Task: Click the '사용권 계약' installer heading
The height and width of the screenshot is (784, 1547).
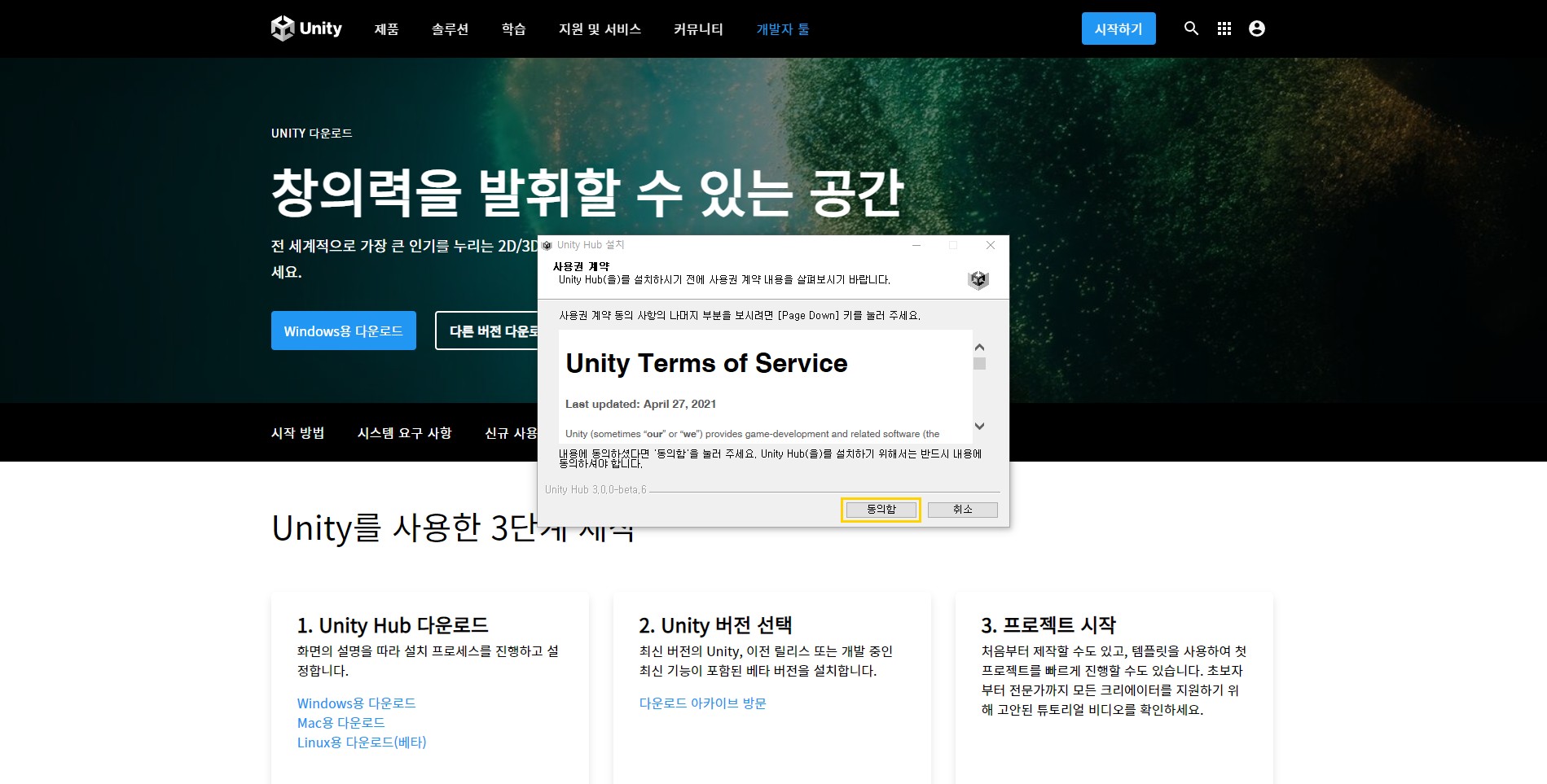Action: click(581, 266)
